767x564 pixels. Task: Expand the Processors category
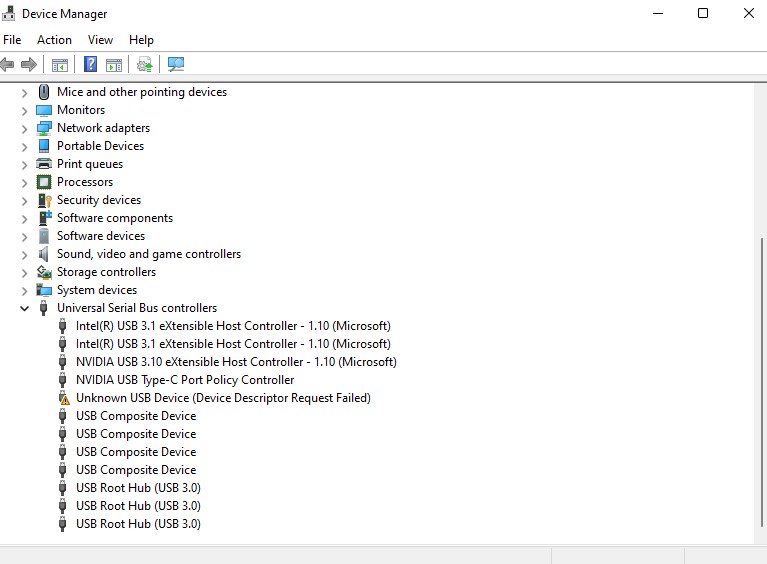pos(24,183)
